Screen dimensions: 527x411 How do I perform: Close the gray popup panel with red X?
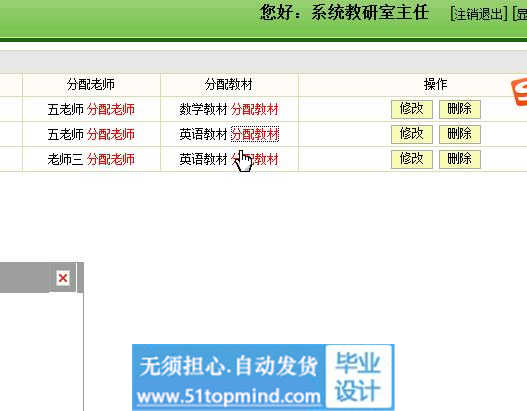(63, 278)
